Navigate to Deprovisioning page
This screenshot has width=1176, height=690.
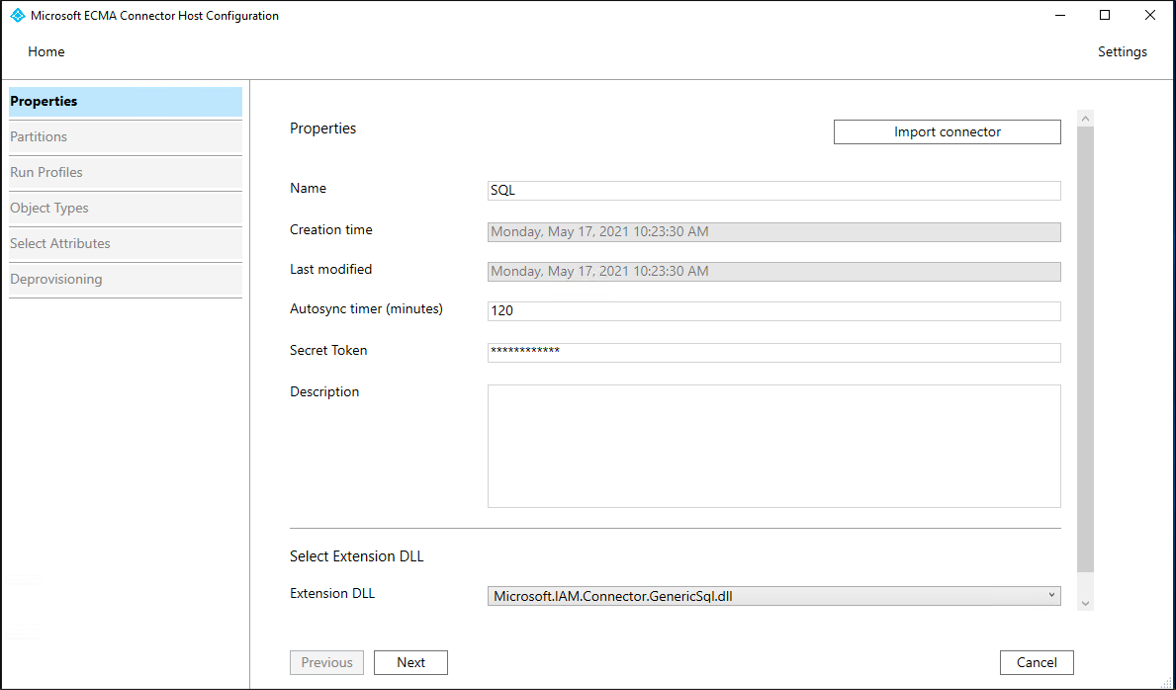pyautogui.click(x=125, y=279)
